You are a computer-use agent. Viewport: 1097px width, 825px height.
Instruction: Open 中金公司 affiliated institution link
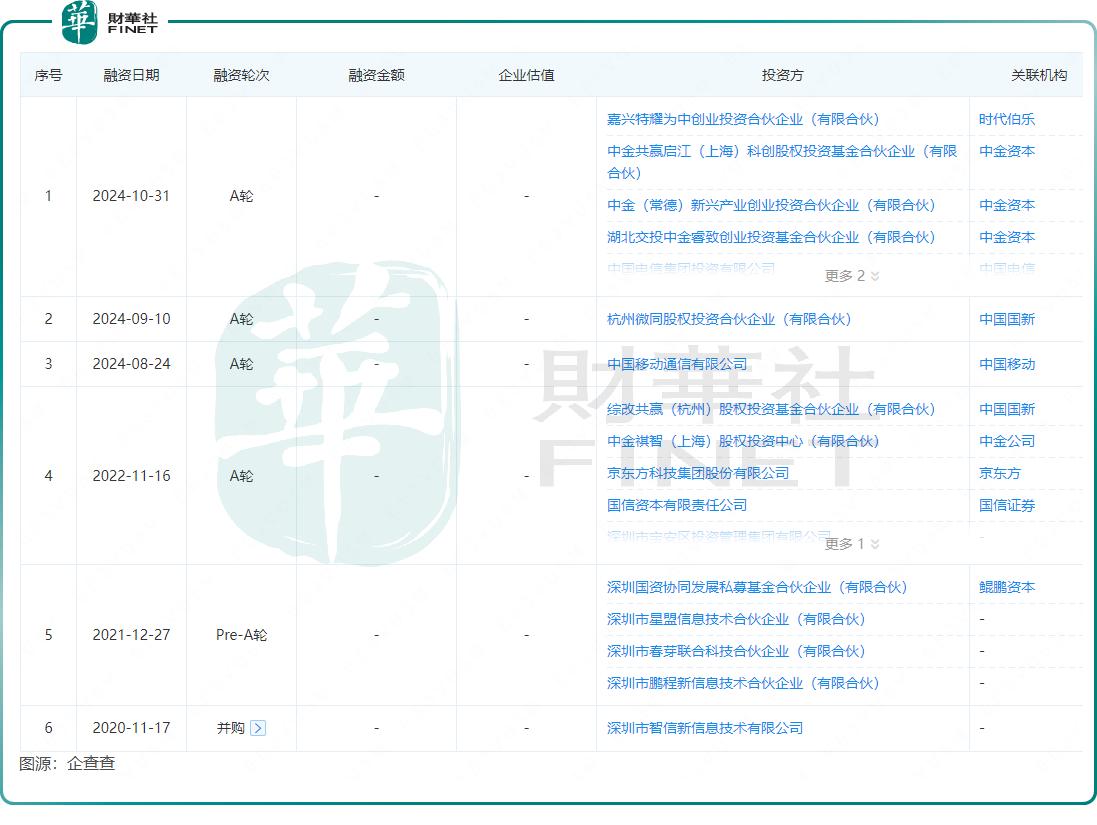click(1007, 441)
